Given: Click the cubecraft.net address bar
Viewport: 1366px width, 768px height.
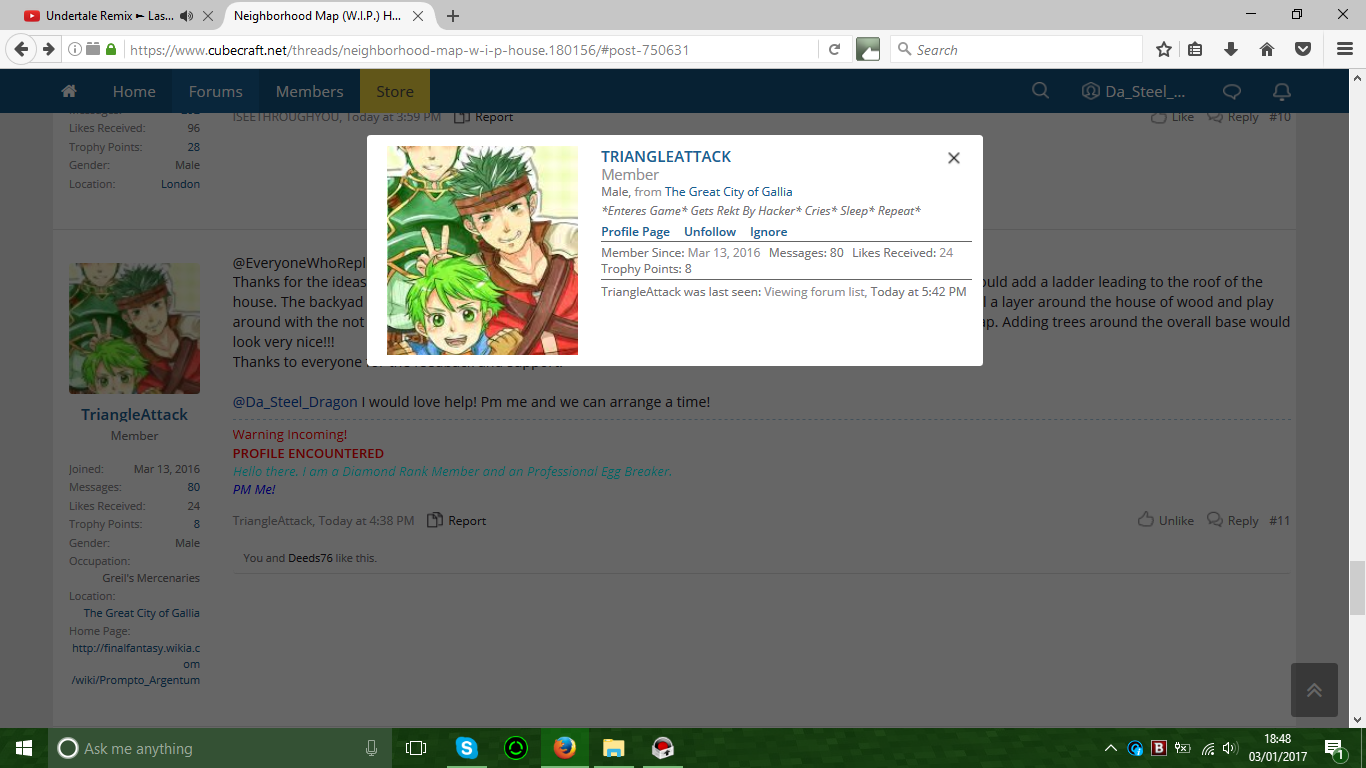Looking at the screenshot, I should [x=470, y=50].
